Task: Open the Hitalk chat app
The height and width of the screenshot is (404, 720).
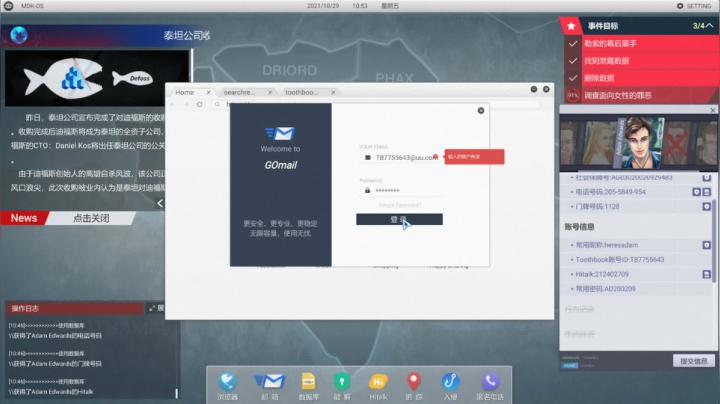Action: pyautogui.click(x=378, y=386)
